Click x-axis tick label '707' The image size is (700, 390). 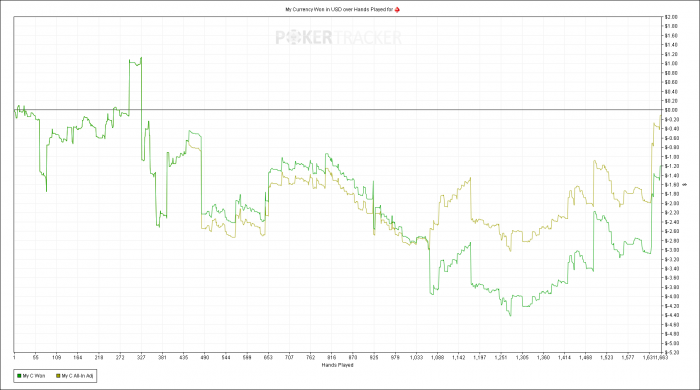pyautogui.click(x=289, y=357)
